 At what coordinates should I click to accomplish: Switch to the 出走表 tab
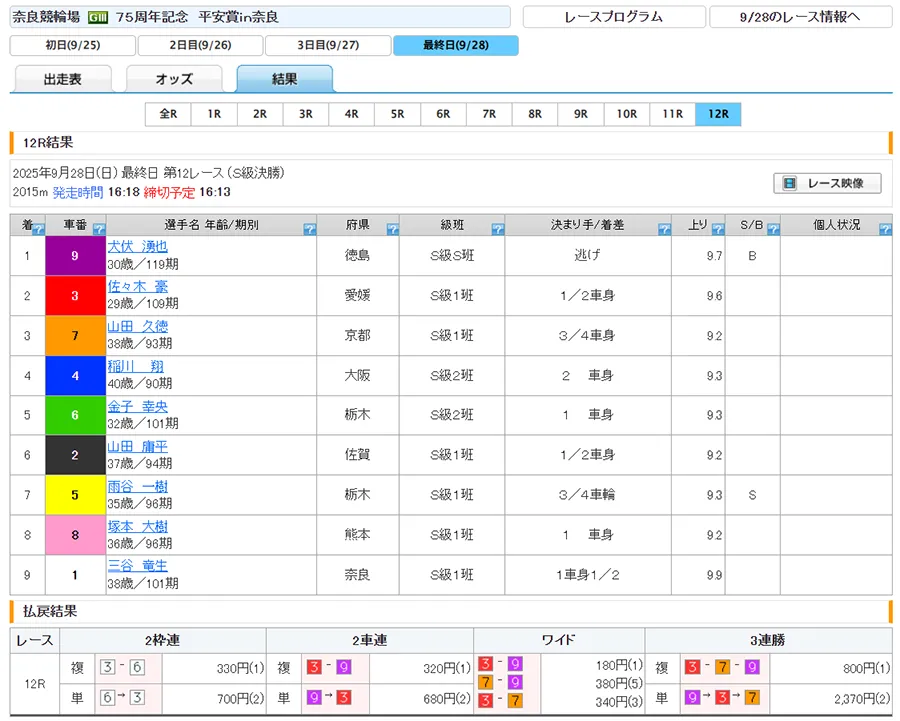(x=63, y=79)
